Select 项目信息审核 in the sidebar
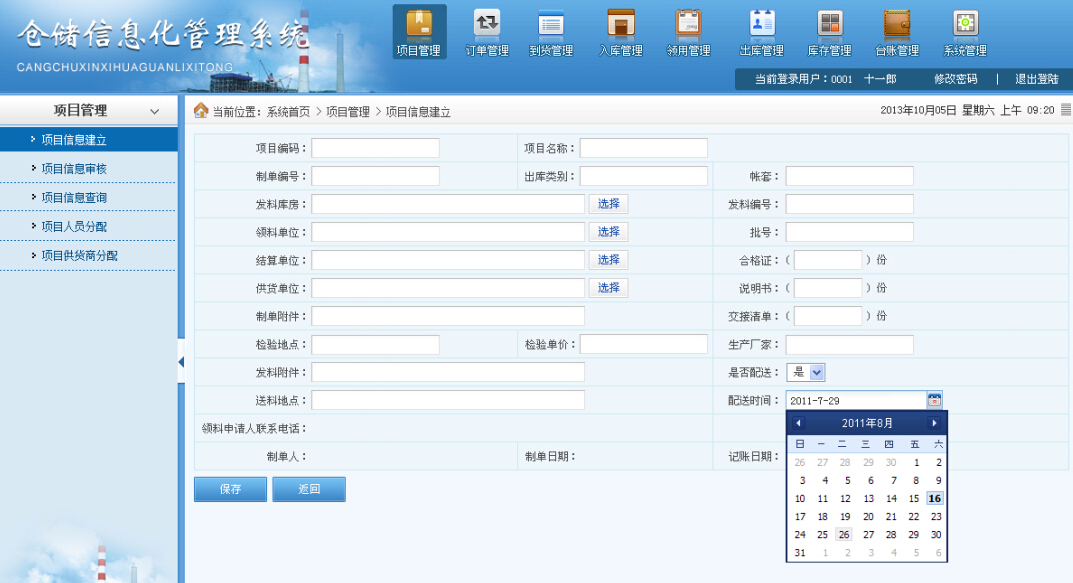Screen dimensions: 1073x583 coord(74,169)
